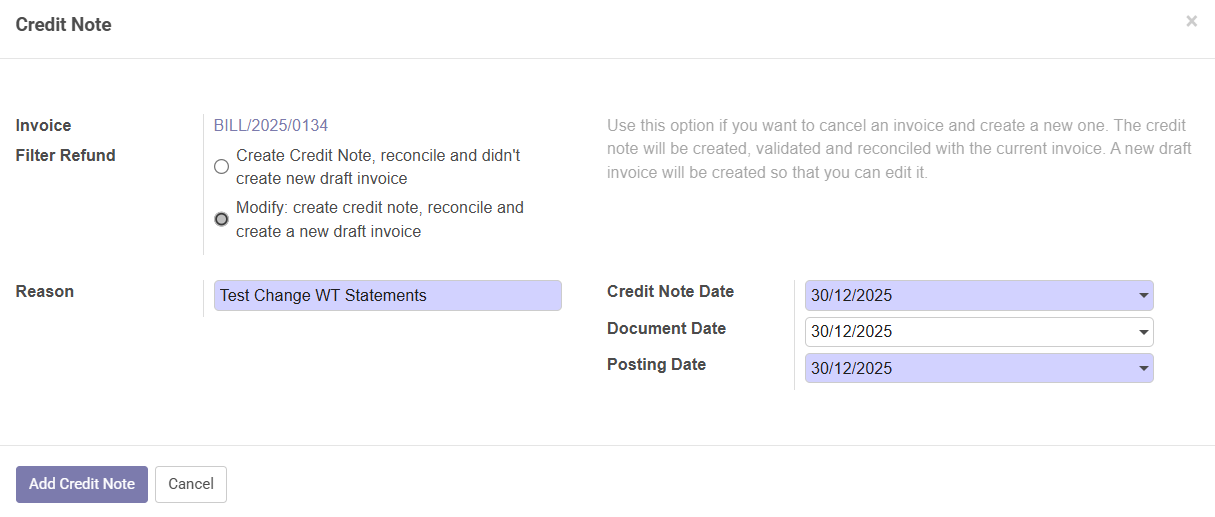Click the Reason field with 'Test Change WT Statements'
1215x517 pixels.
[387, 296]
